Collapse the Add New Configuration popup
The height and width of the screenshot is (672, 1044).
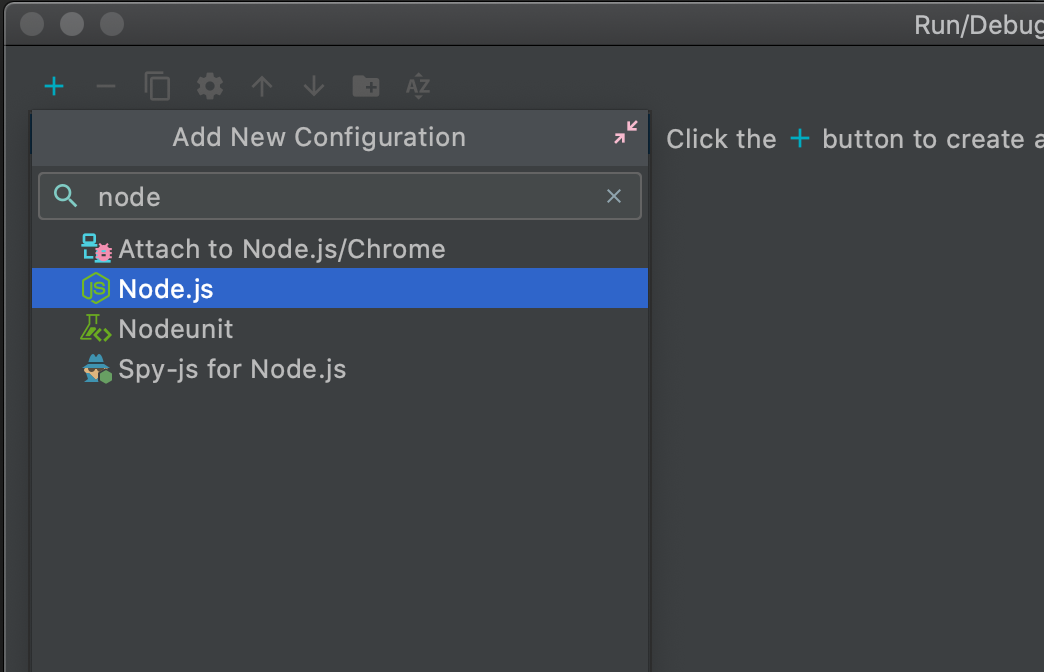625,131
